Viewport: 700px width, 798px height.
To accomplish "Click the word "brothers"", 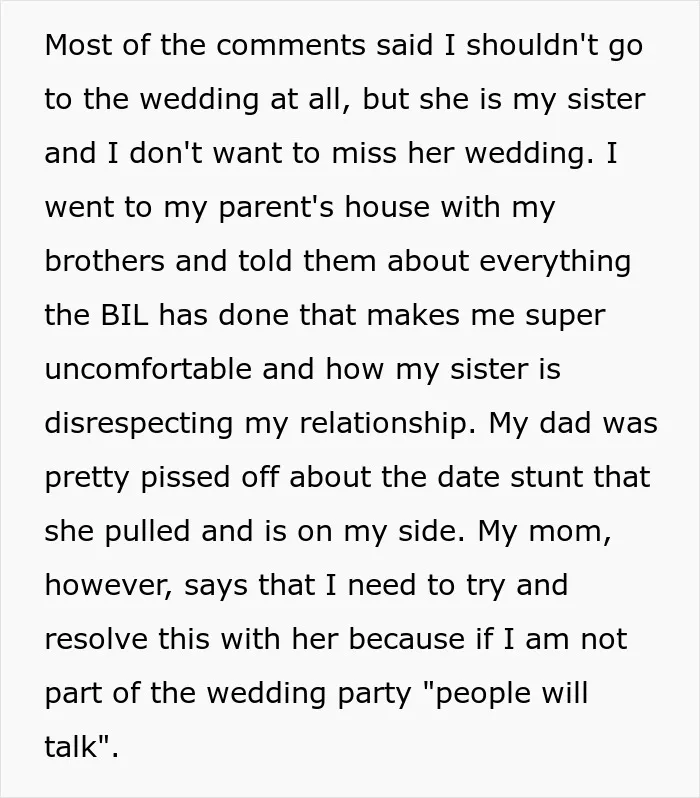I will pos(104,261).
